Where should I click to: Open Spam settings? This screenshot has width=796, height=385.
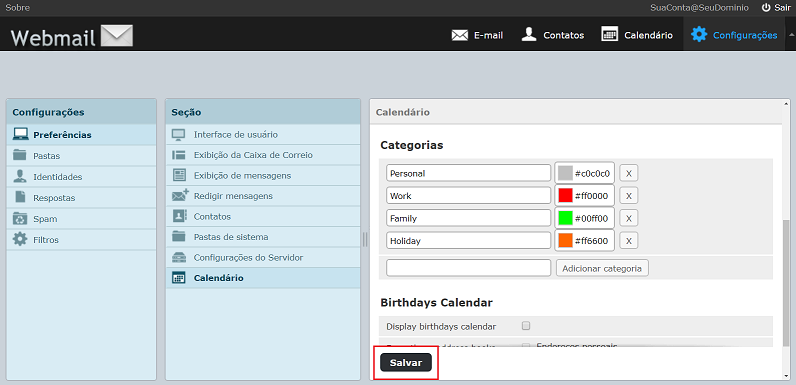pos(81,219)
